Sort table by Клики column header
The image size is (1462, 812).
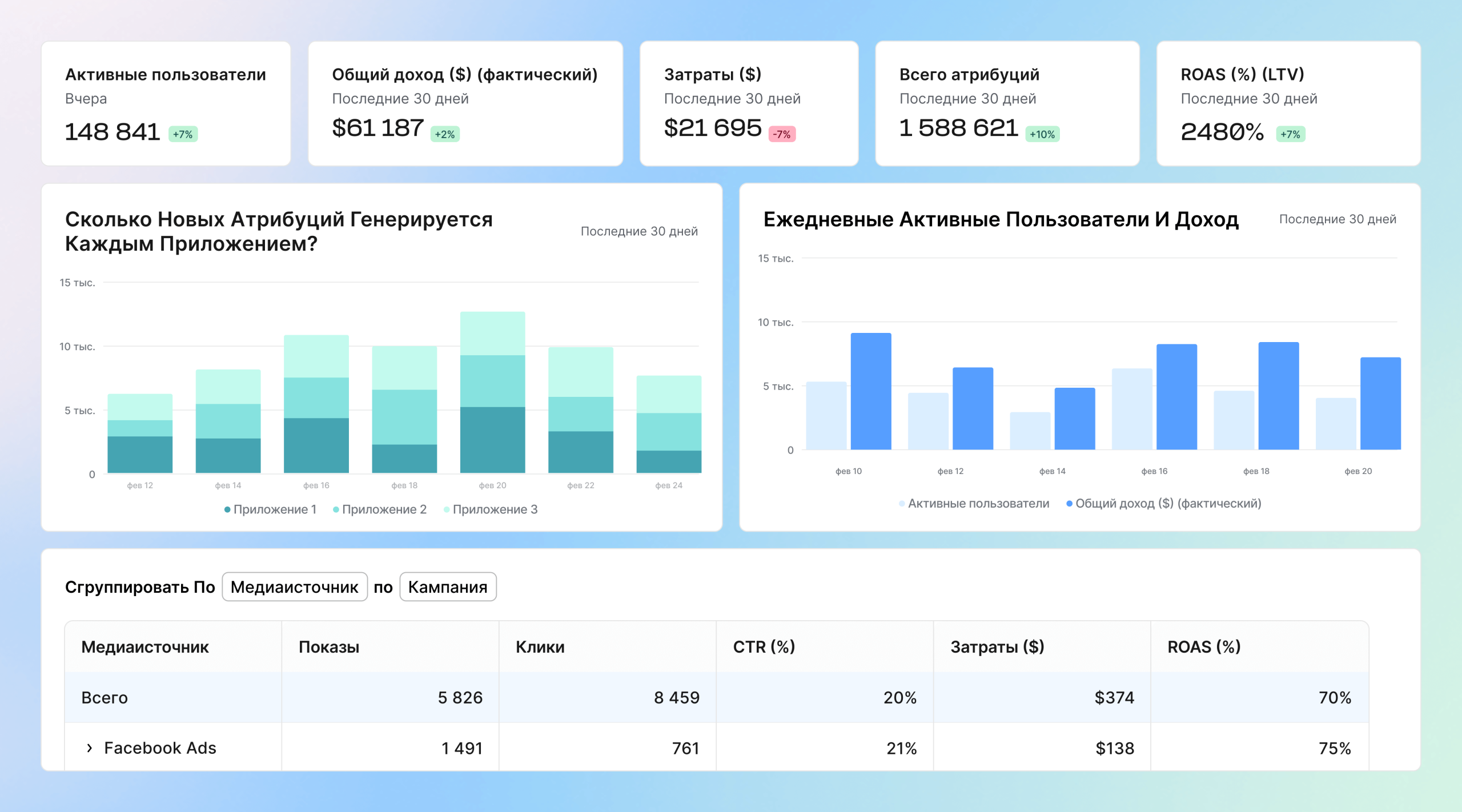pyautogui.click(x=540, y=647)
